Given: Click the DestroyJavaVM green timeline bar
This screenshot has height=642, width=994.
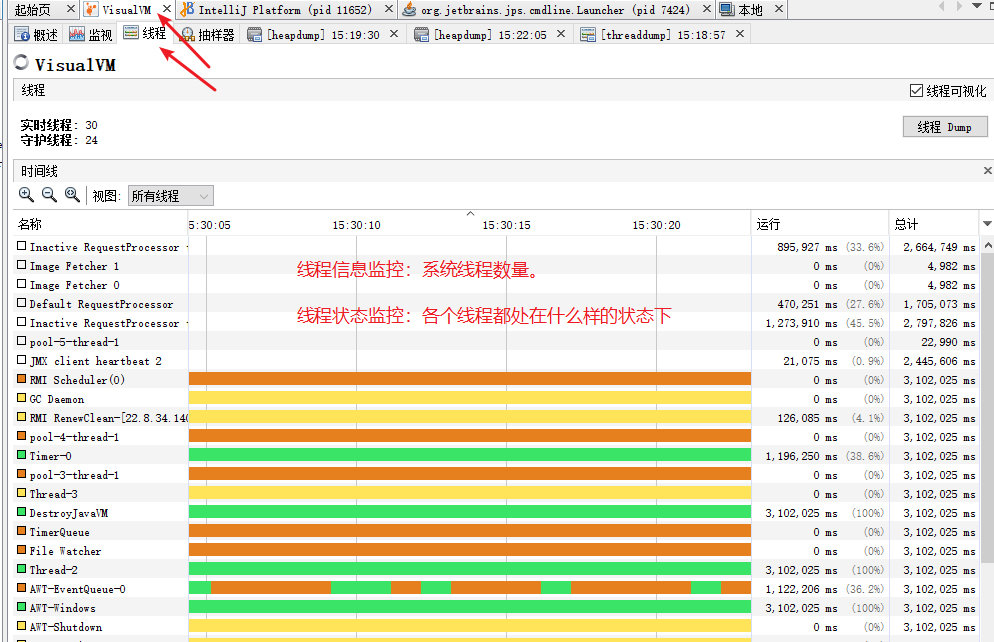Looking at the screenshot, I should [470, 512].
